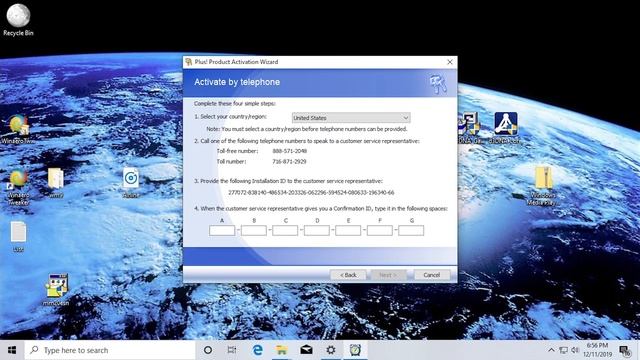Open the Recycle Bin desktop icon
Viewport: 640px width, 360px height.
[18, 20]
